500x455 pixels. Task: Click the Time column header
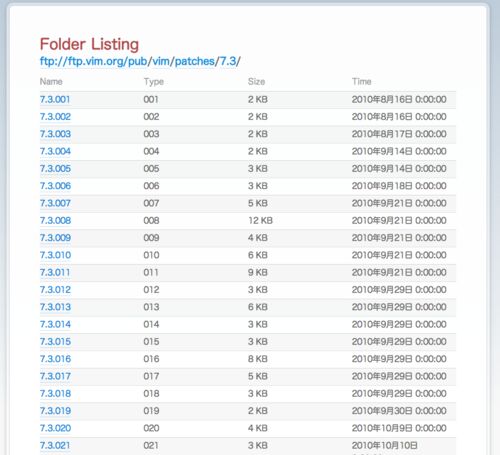point(361,82)
